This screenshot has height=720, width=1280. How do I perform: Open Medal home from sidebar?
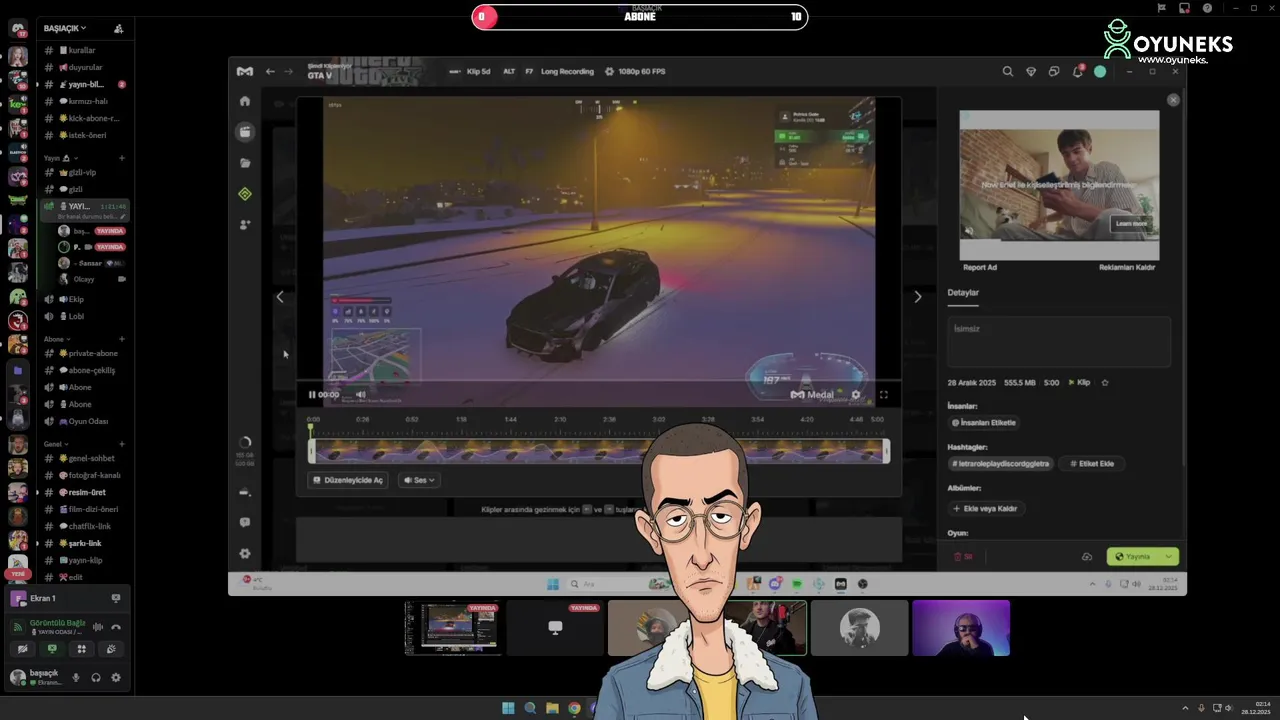click(x=245, y=101)
